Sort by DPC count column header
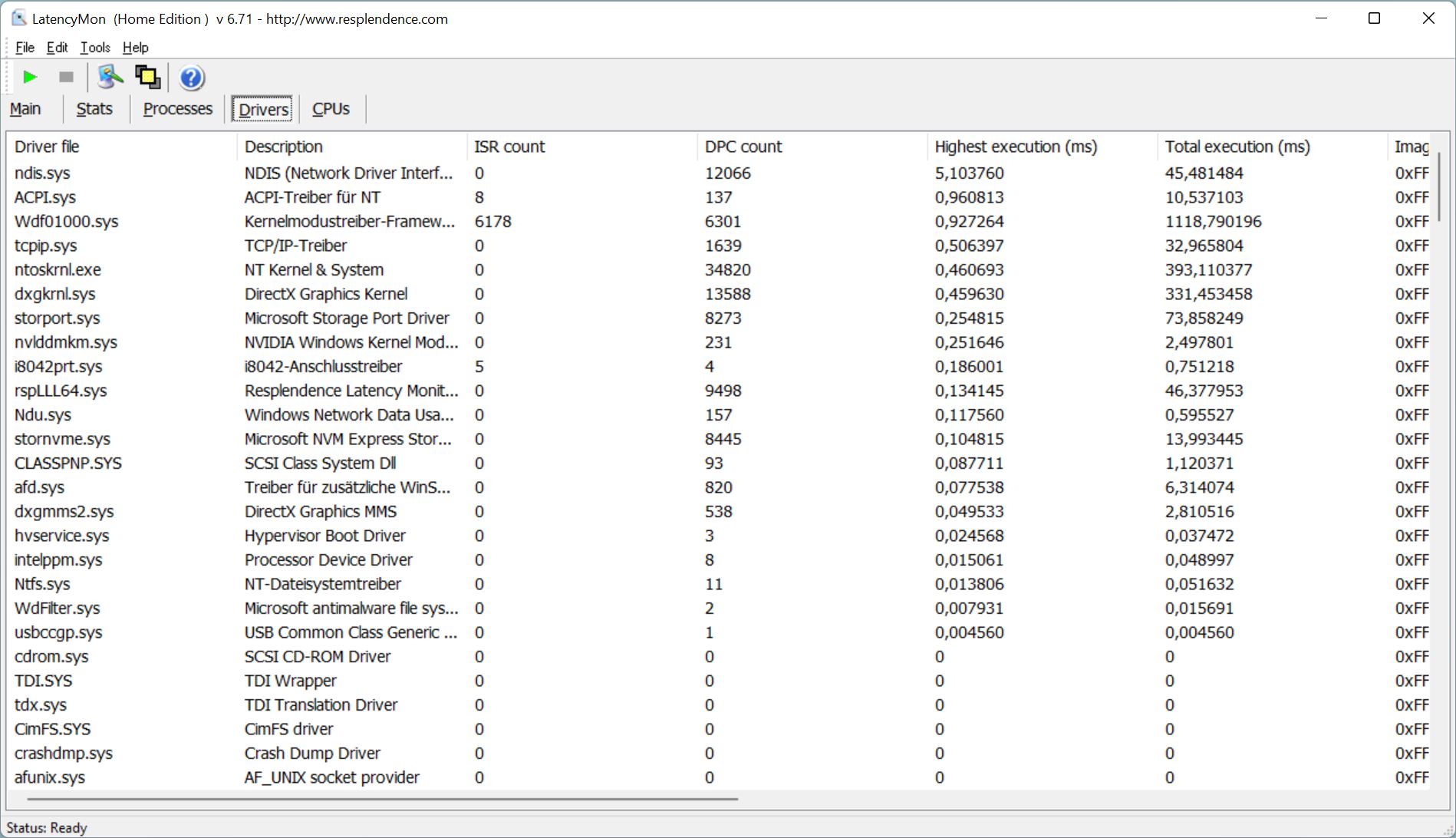1456x838 pixels. (813, 147)
